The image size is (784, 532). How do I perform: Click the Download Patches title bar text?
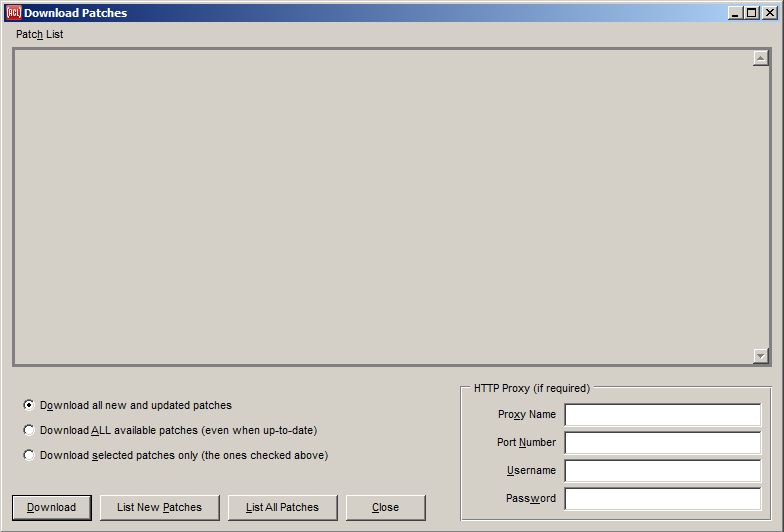pos(75,13)
